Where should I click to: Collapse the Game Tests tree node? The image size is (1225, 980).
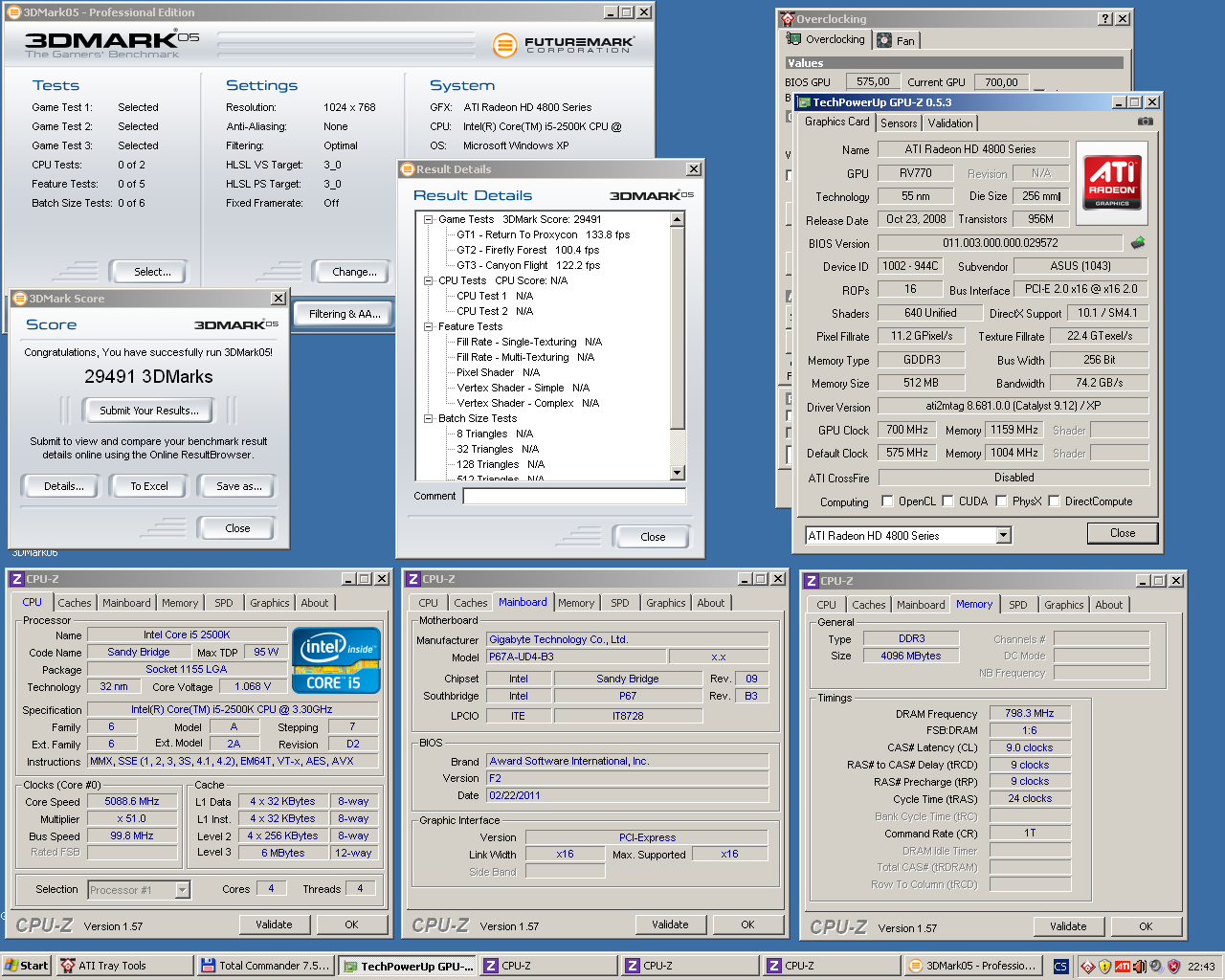pyautogui.click(x=428, y=219)
